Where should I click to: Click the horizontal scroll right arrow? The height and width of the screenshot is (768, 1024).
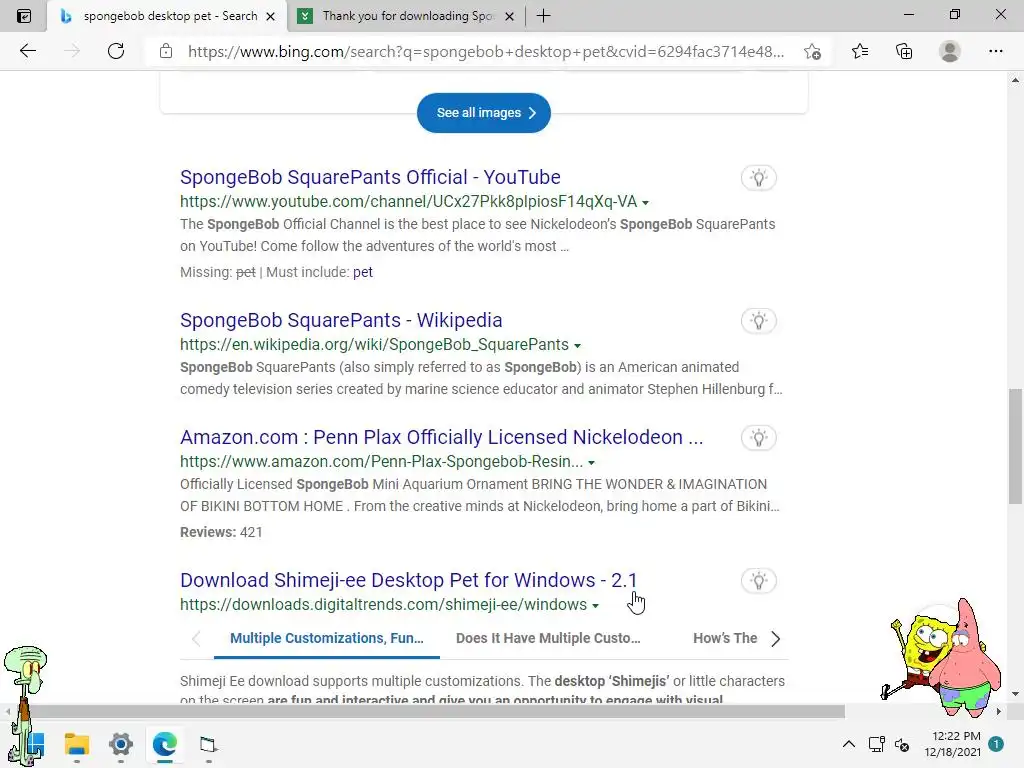[998, 711]
